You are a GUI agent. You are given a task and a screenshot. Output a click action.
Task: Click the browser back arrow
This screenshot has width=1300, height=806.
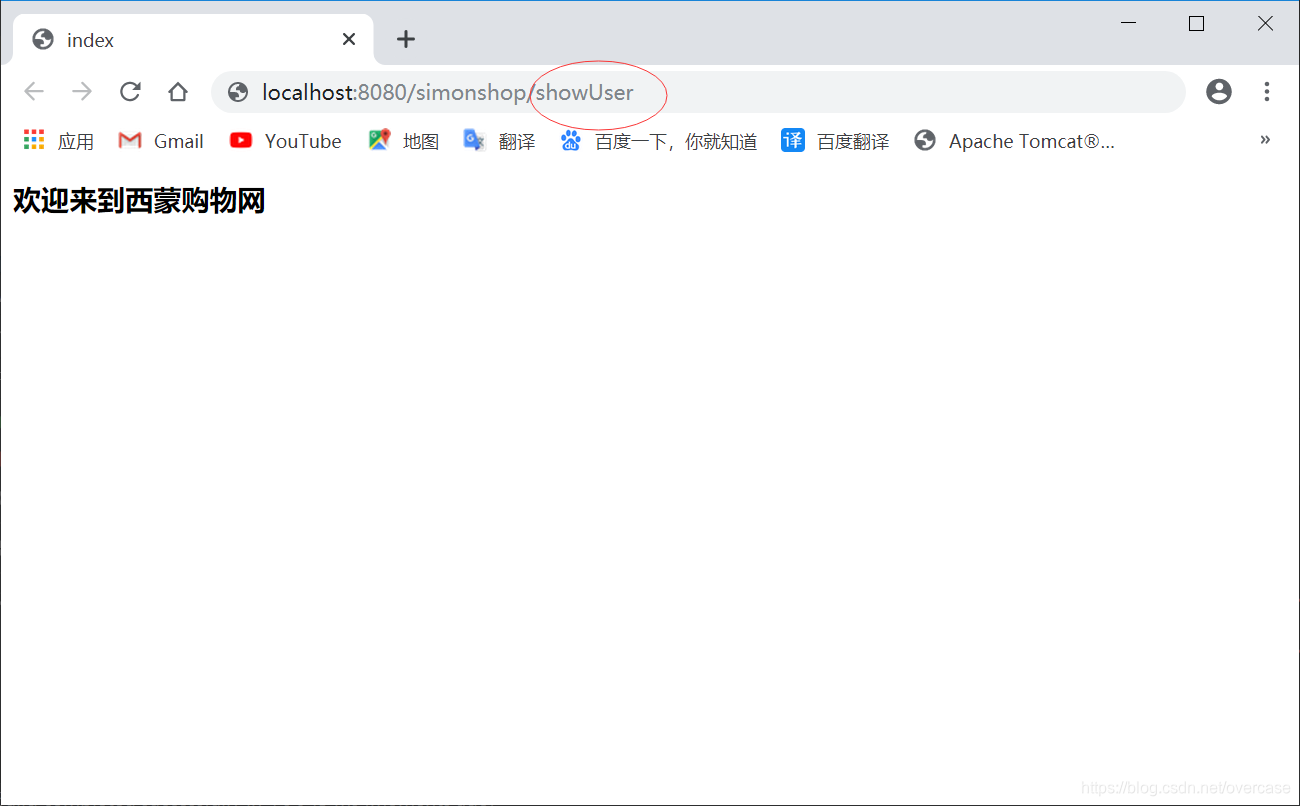pyautogui.click(x=34, y=92)
